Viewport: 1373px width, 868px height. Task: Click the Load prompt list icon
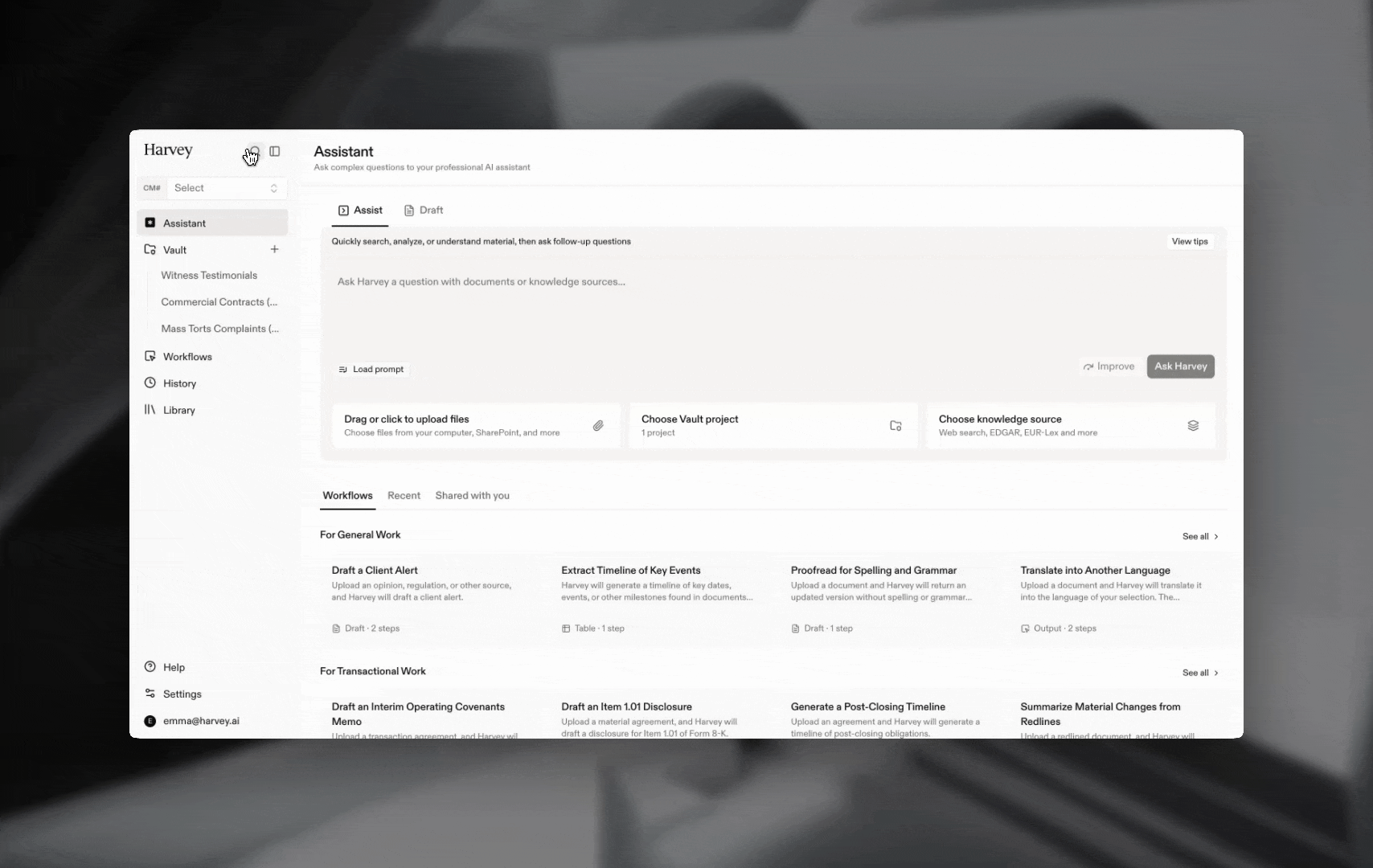(343, 370)
